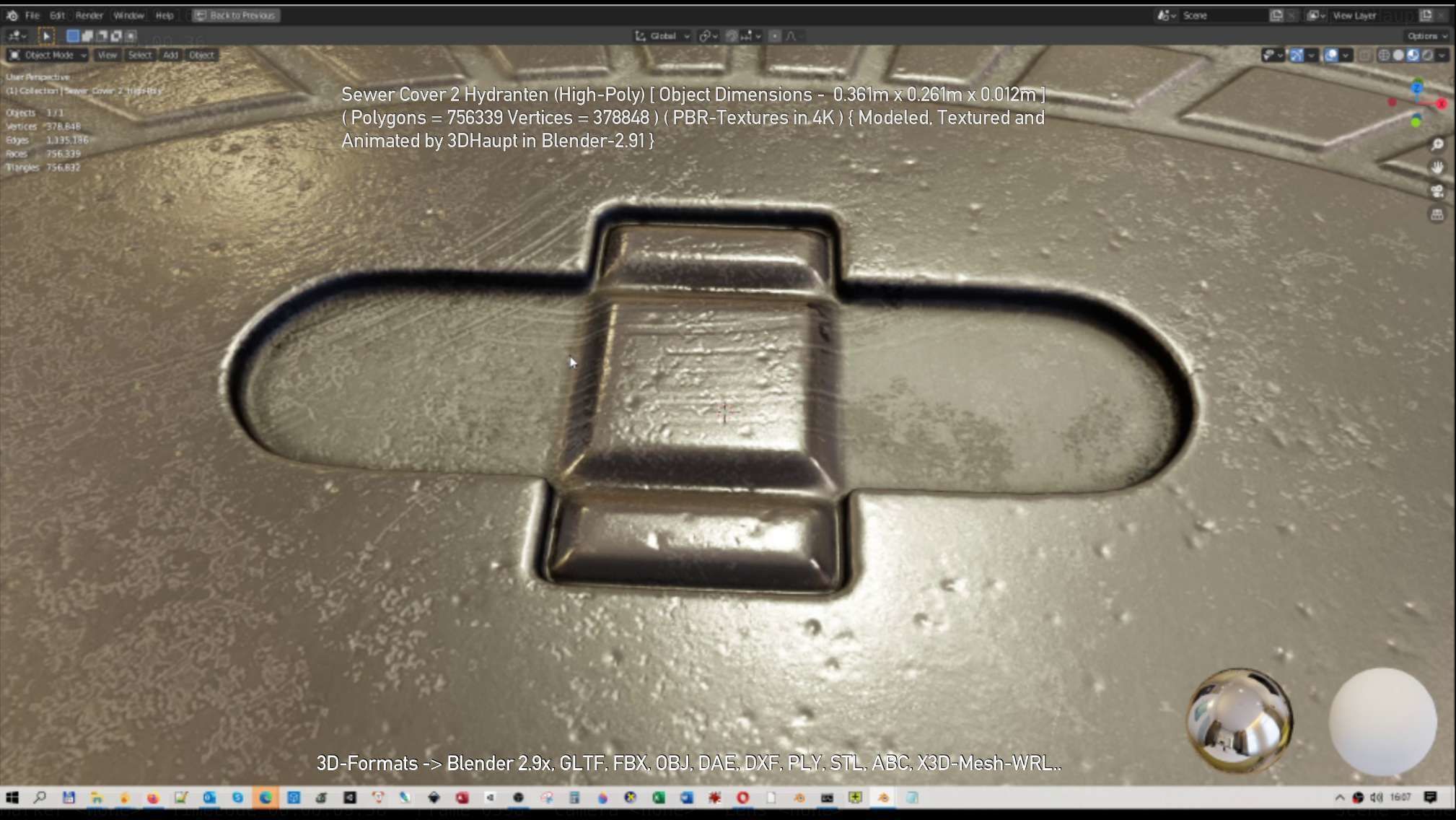Image resolution: width=1456 pixels, height=820 pixels.
Task: Select the Tweak select tool arrow
Action: click(x=46, y=35)
